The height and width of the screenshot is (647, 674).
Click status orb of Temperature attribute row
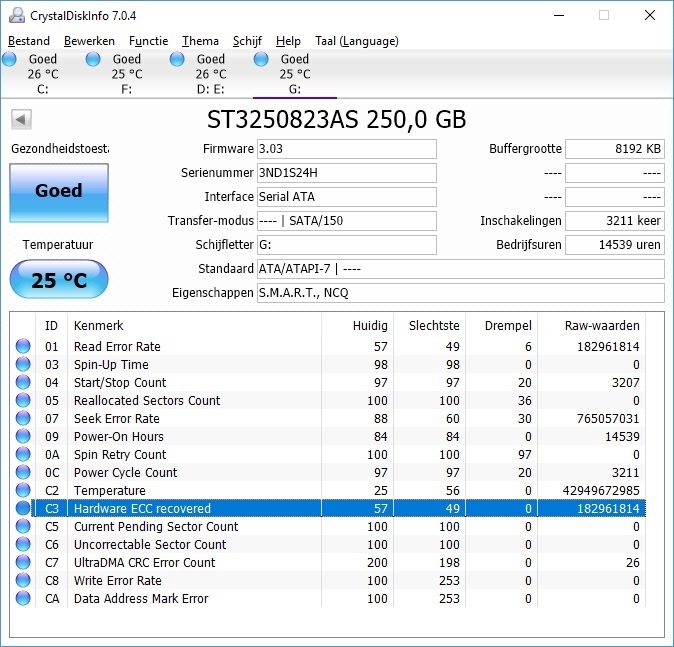pos(23,490)
